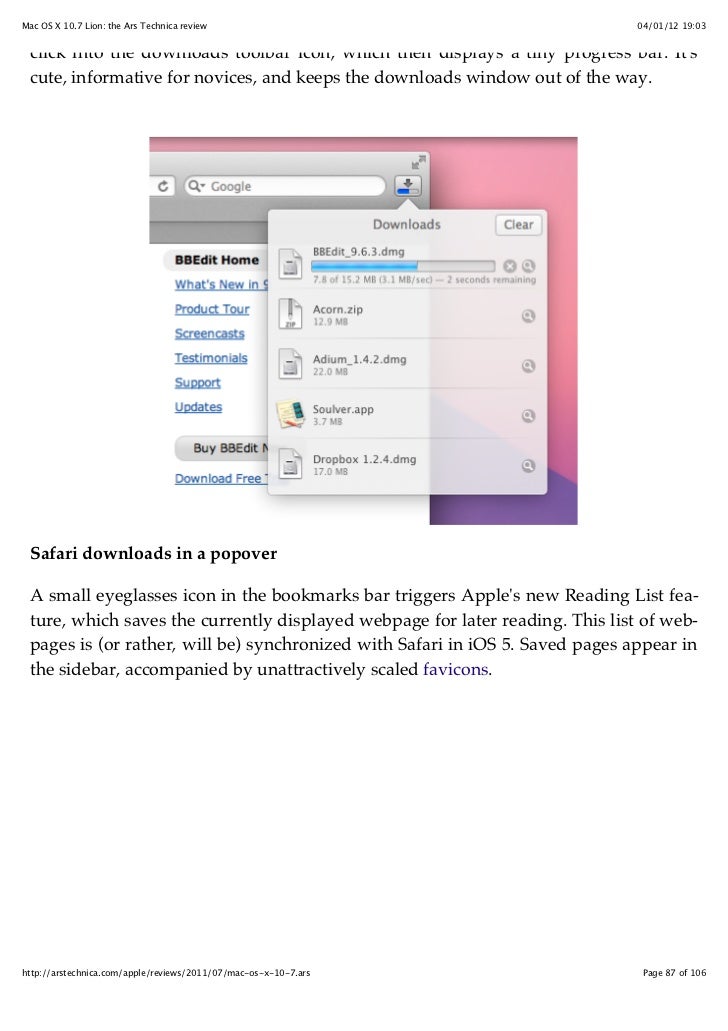The image size is (728, 1031).
Task: Click the reload arrow button in Safari
Action: tap(163, 186)
